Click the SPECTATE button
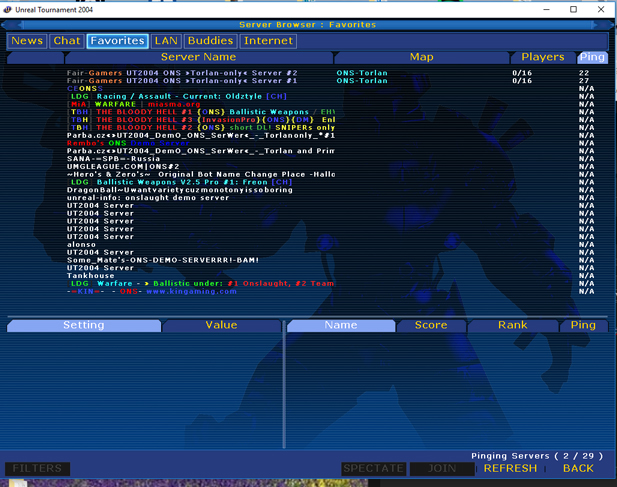The width and height of the screenshot is (617, 487). 373,468
